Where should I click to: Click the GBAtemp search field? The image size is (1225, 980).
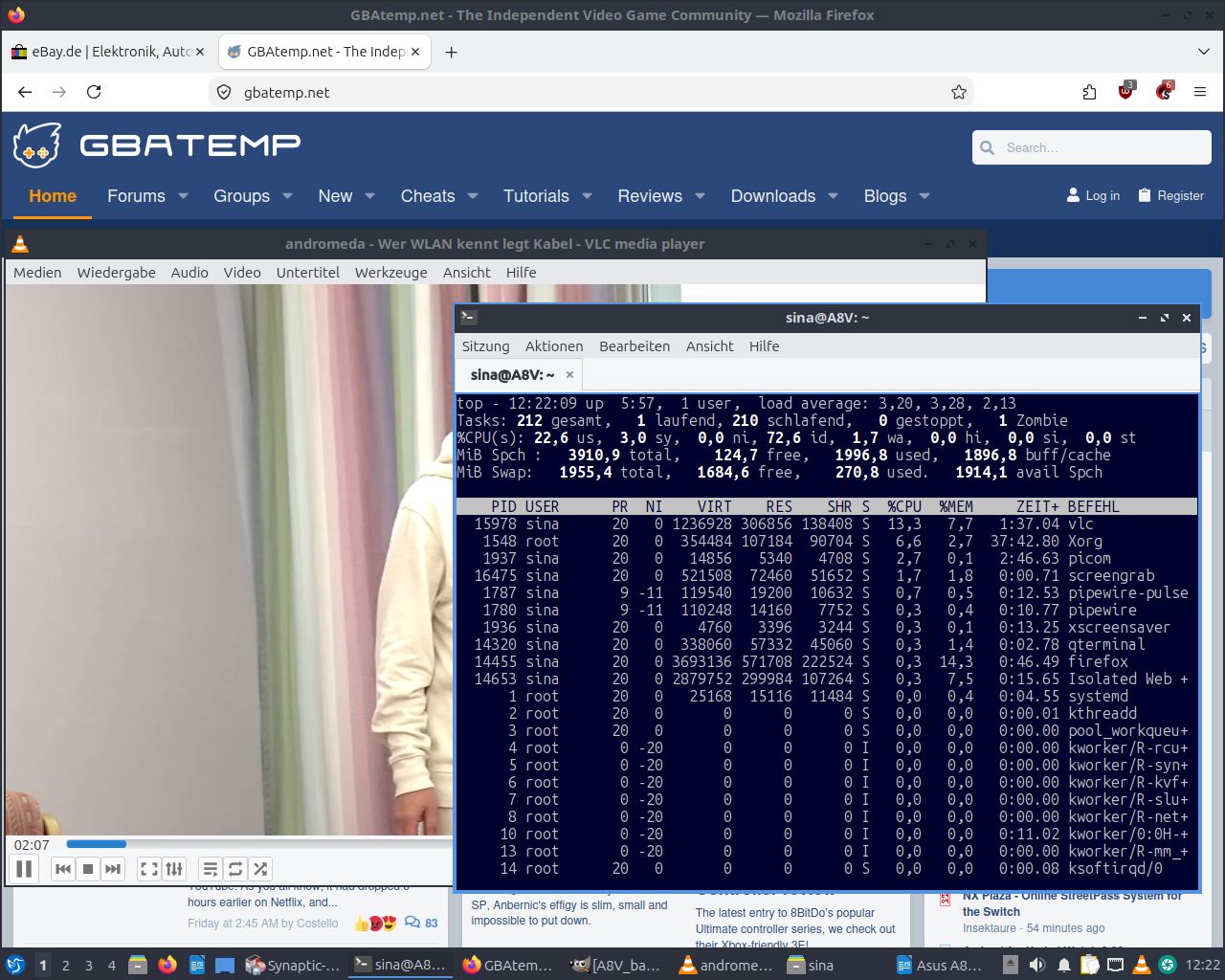pos(1092,147)
